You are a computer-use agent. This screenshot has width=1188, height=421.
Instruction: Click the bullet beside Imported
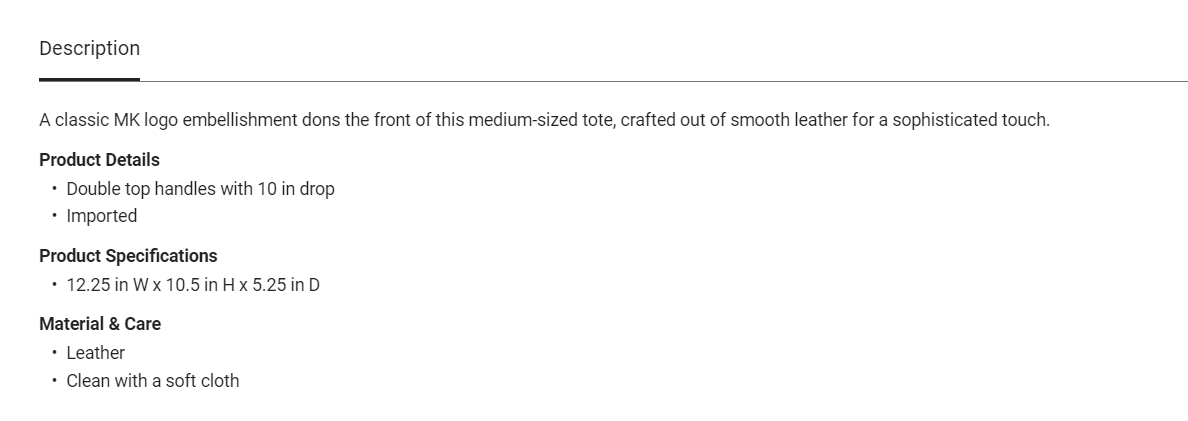pyautogui.click(x=54, y=216)
